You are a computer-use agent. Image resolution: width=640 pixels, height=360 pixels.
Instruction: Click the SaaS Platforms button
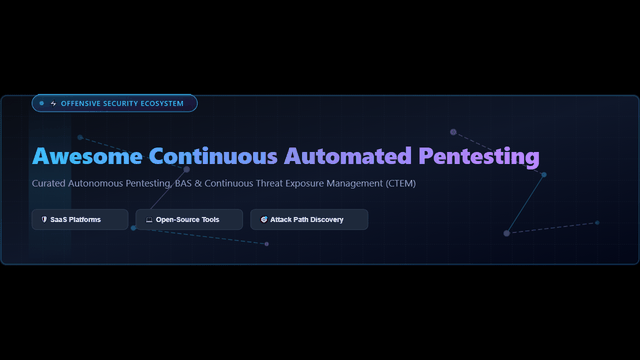(x=80, y=220)
